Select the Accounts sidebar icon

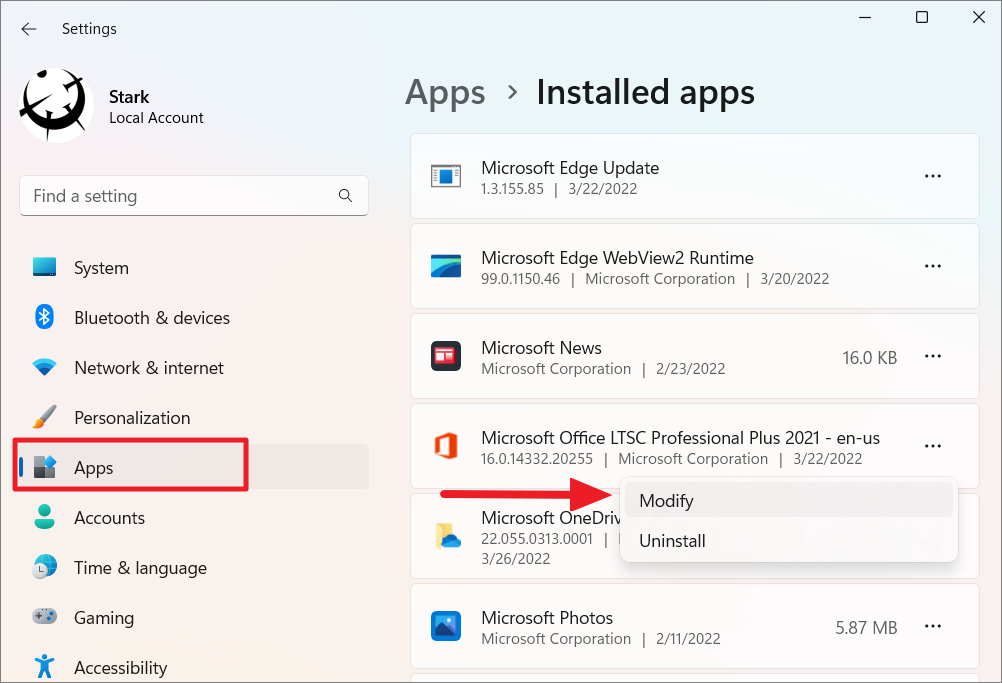coord(44,517)
